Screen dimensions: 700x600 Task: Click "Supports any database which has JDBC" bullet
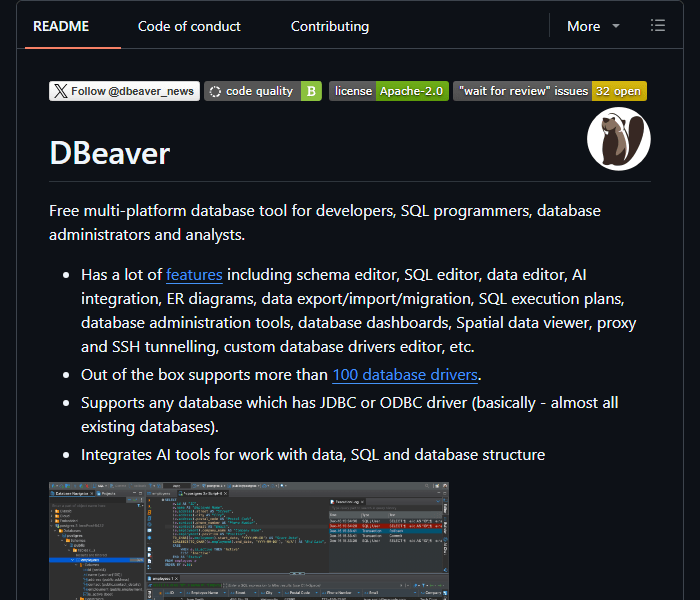350,415
